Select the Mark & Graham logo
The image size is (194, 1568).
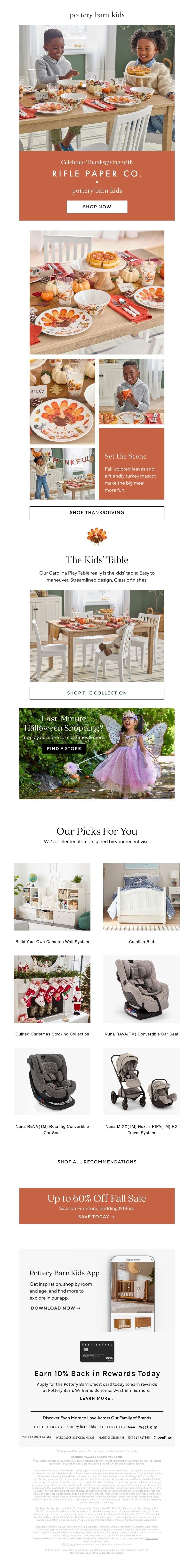[111, 1438]
